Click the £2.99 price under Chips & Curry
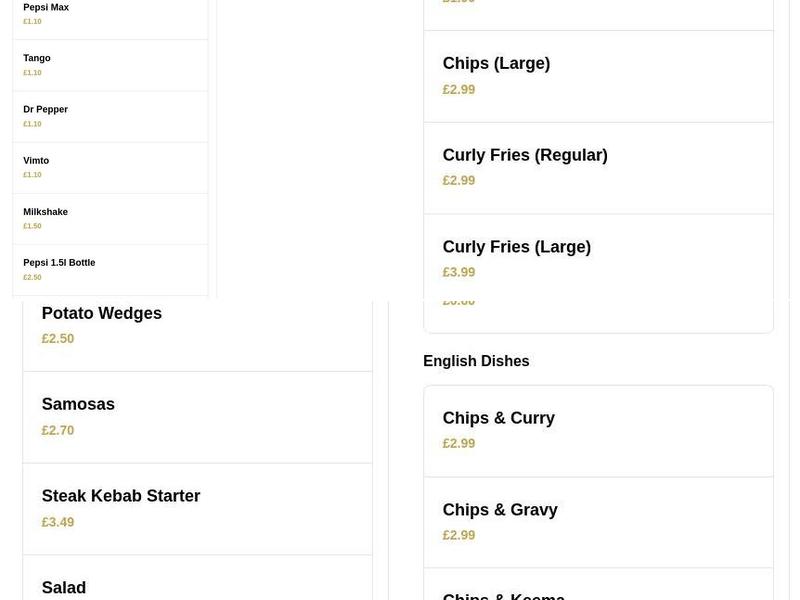This screenshot has height=600, width=800. pyautogui.click(x=458, y=443)
